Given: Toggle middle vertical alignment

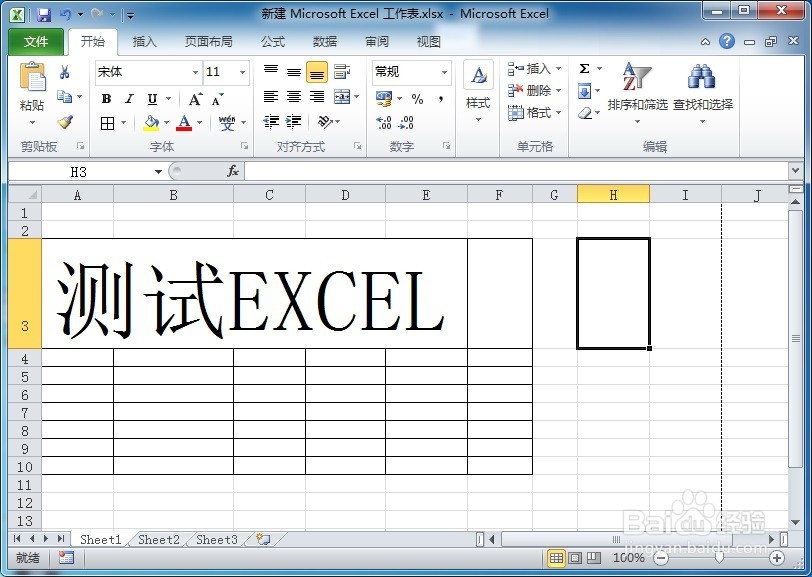Looking at the screenshot, I should tap(294, 71).
